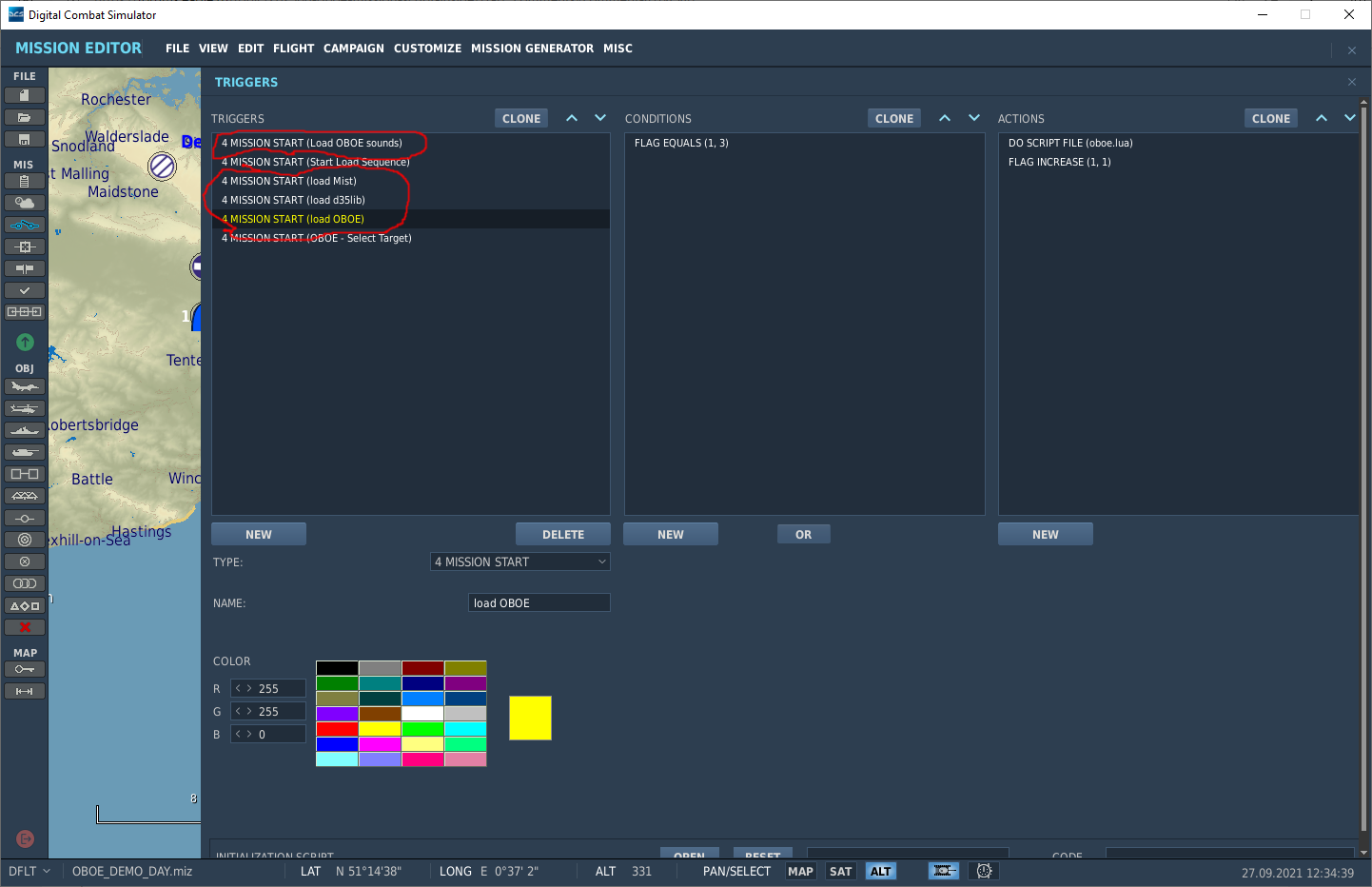Open the briefing clipboard icon

(x=25, y=181)
